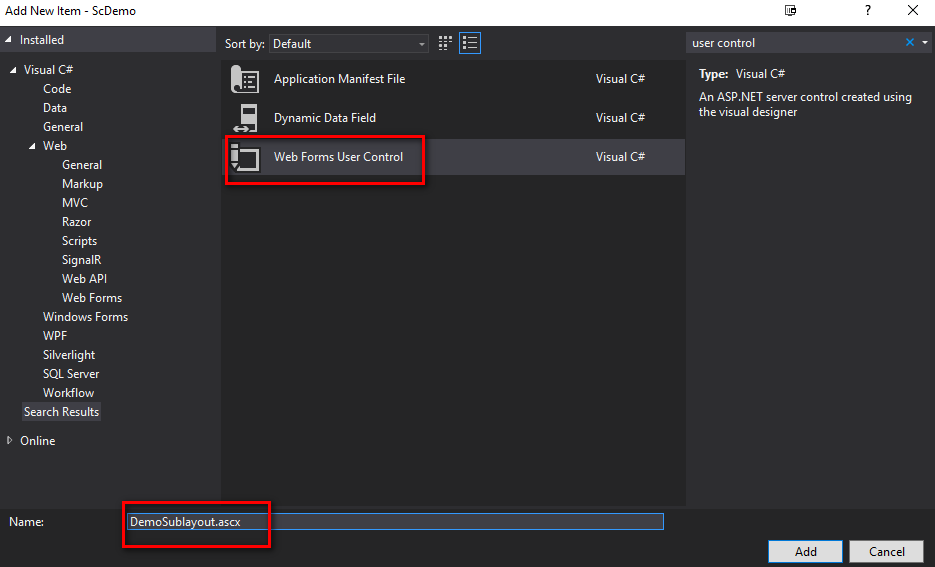
Task: Open the feedback icon in title bar
Action: [790, 11]
